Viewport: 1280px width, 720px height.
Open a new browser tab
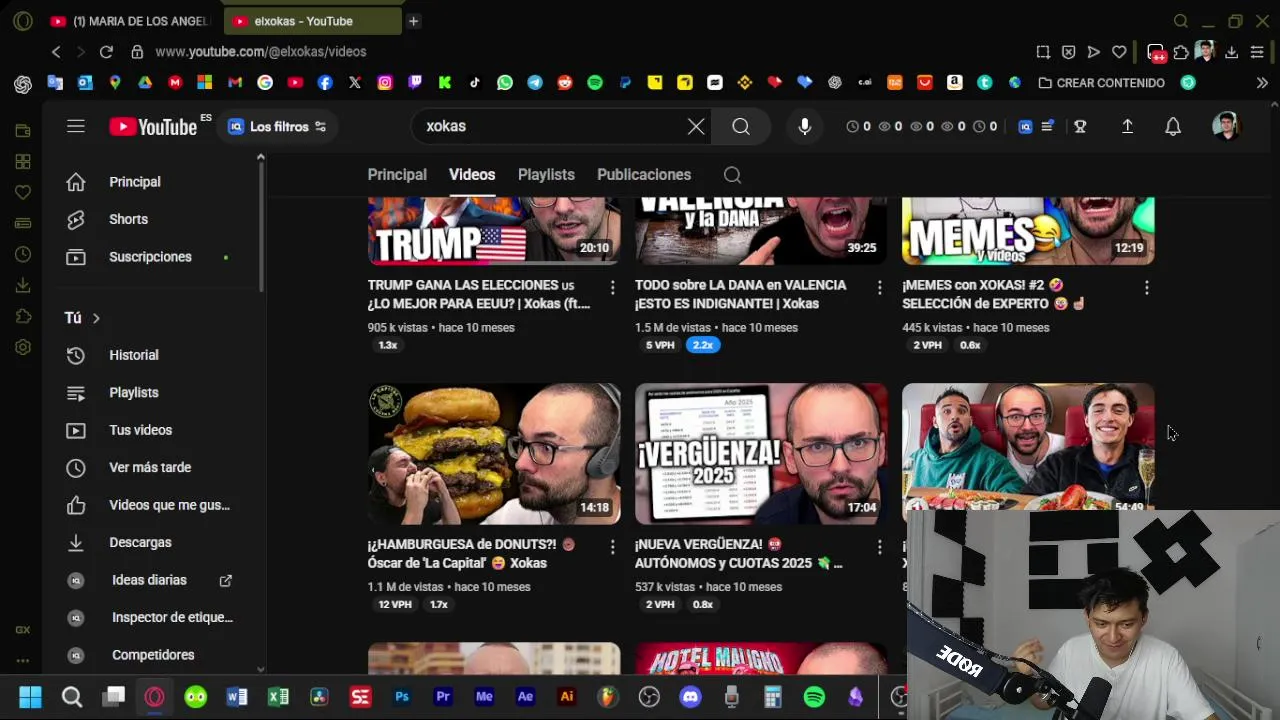point(413,21)
